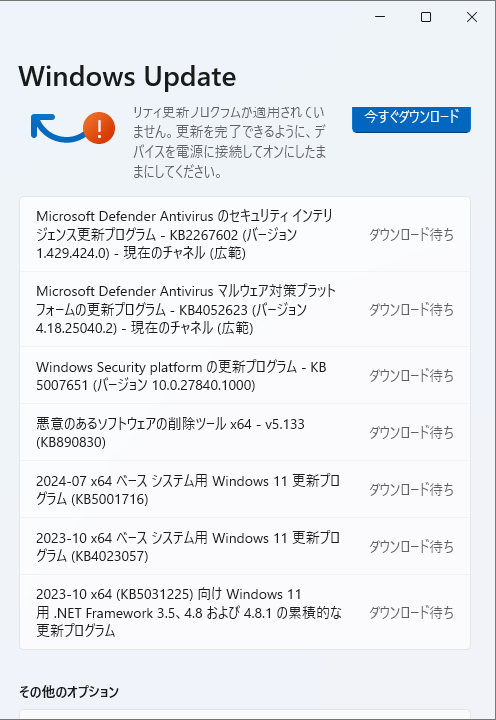Screen dimensions: 496x720
Task: Click the その他のオプション section heading
Action: click(69, 692)
